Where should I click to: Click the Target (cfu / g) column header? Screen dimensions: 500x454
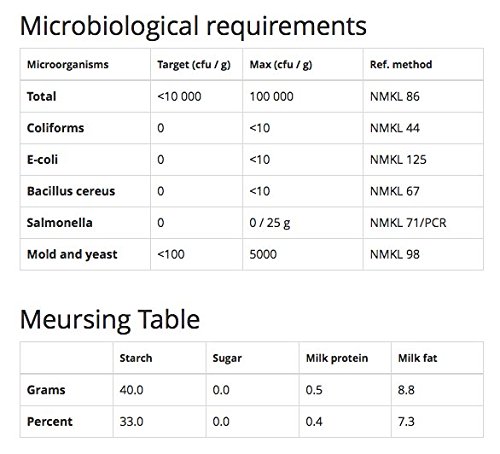click(x=194, y=64)
